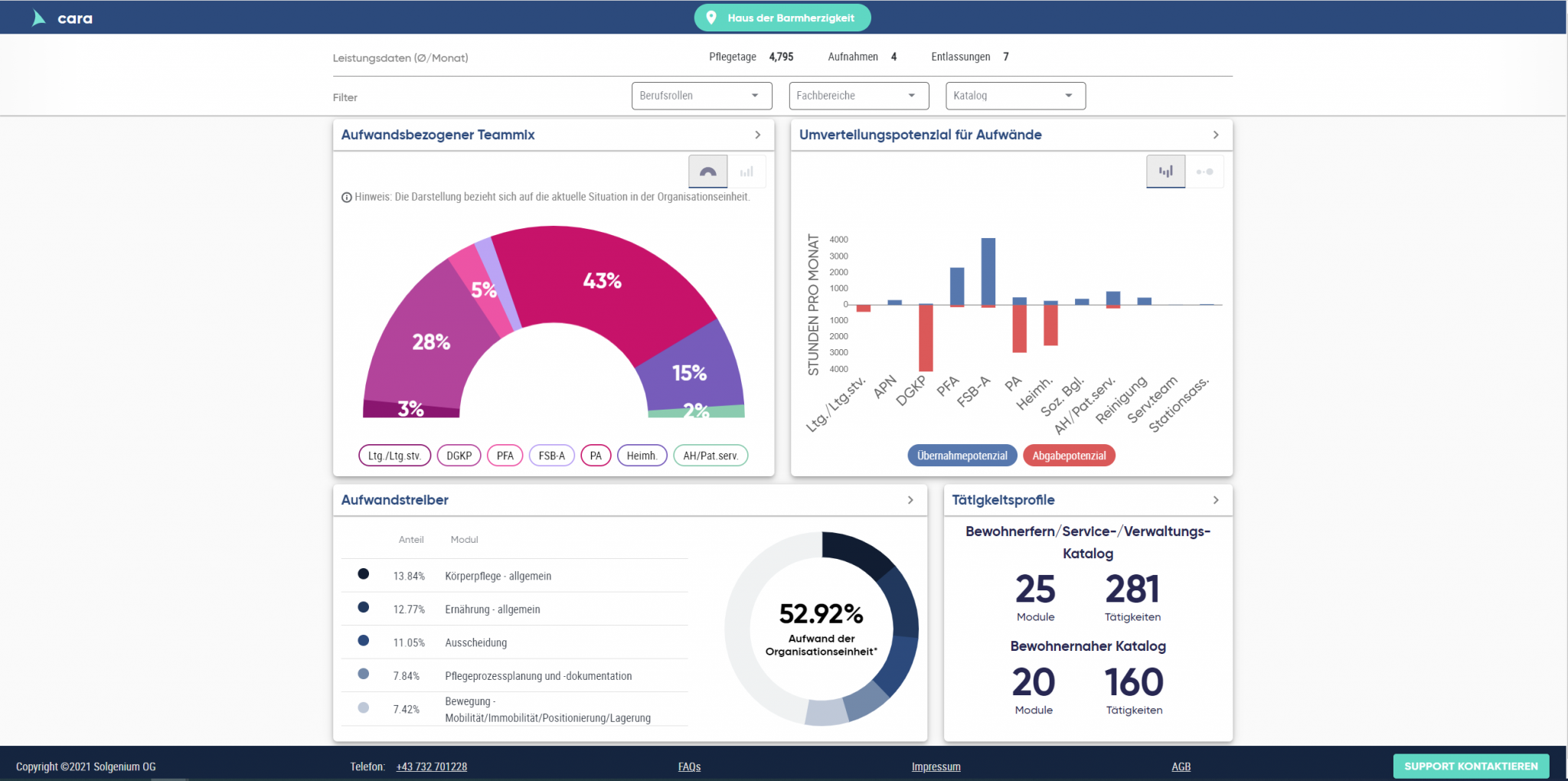1568x781 pixels.
Task: Open Aufwandsbezogener Teammix details arrow
Action: pos(758,135)
